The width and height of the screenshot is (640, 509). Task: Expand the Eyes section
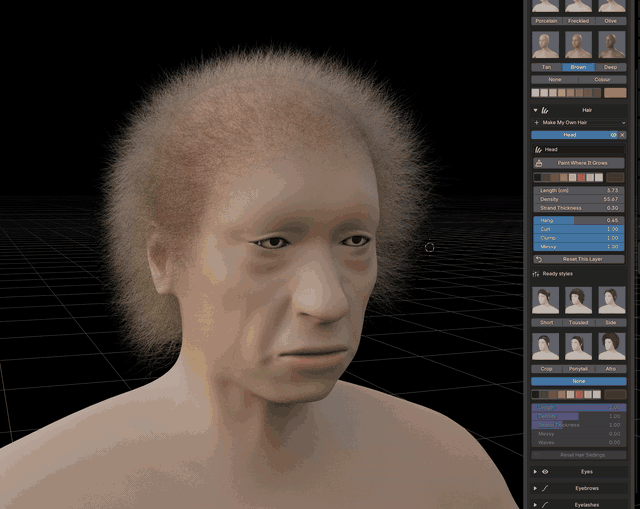pyautogui.click(x=535, y=472)
